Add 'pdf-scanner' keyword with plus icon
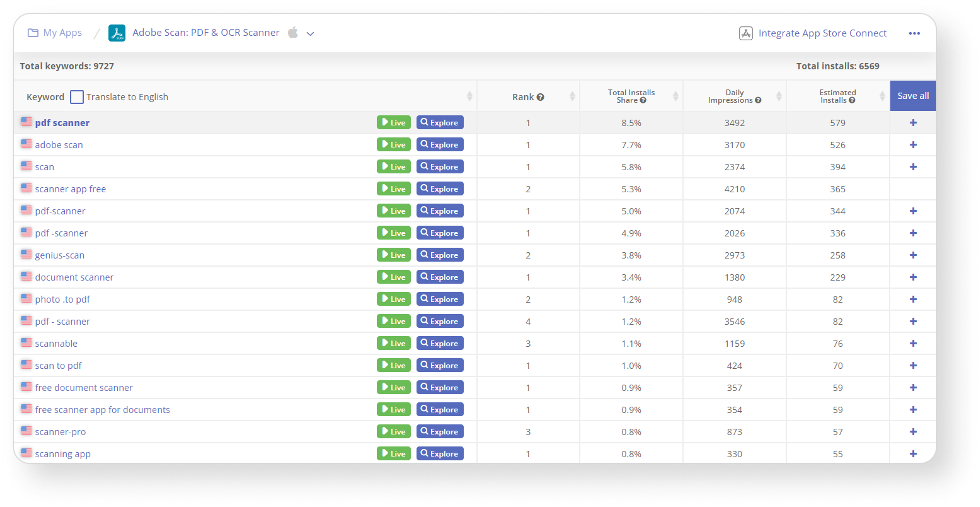Screen dimensions: 980x507 pyautogui.click(x=913, y=211)
